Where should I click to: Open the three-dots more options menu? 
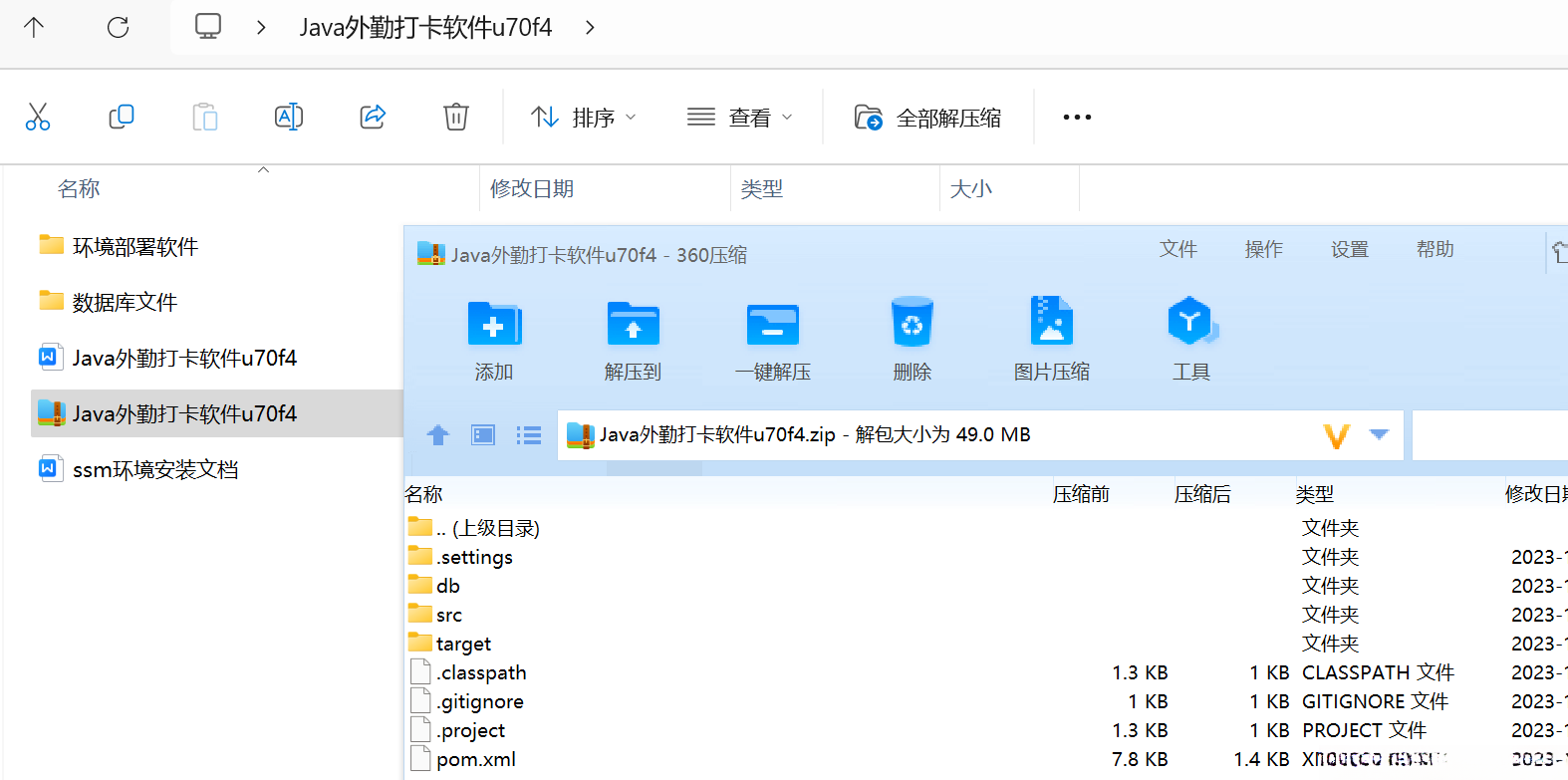[1077, 118]
